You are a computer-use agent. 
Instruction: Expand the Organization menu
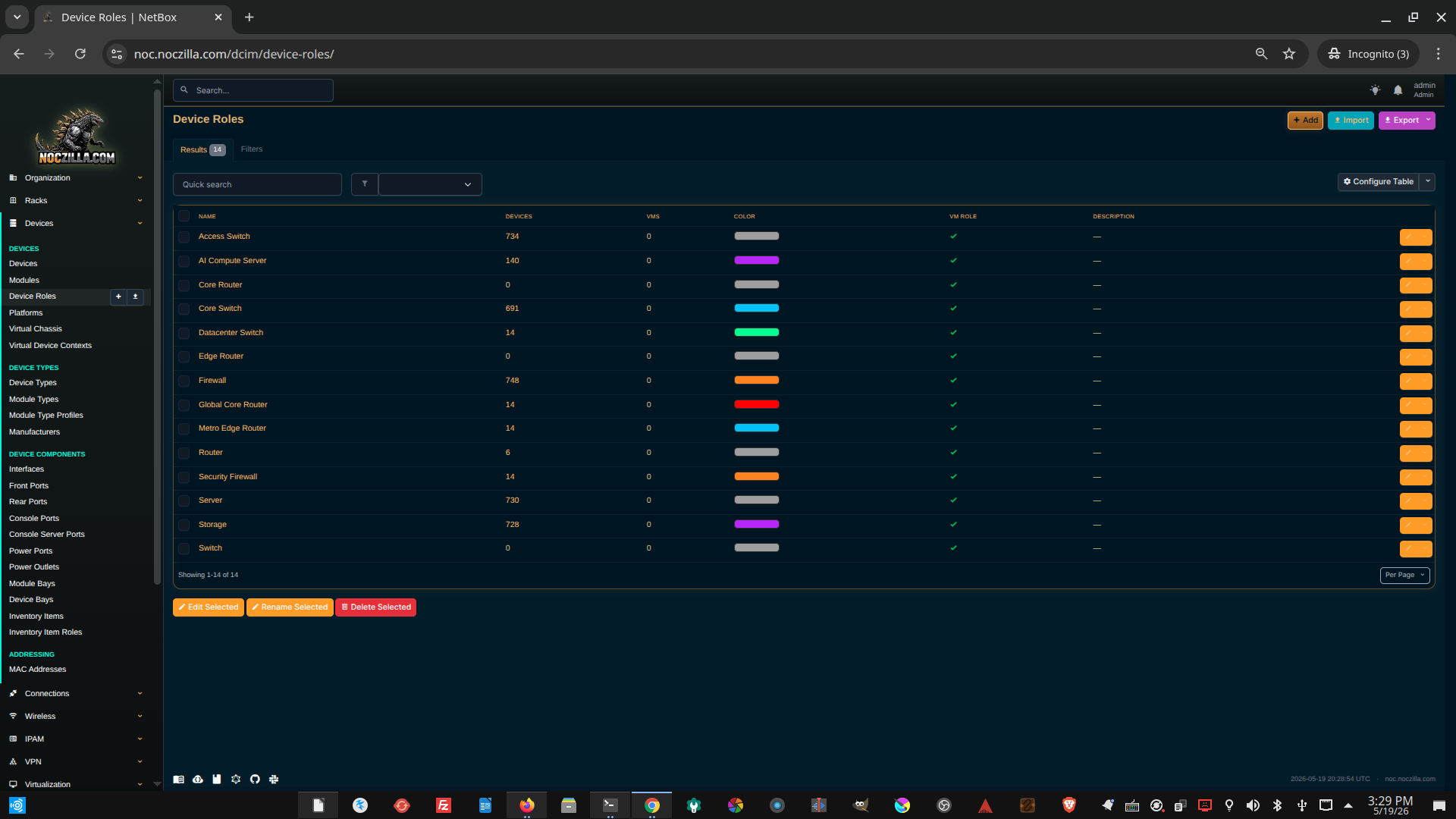point(76,178)
